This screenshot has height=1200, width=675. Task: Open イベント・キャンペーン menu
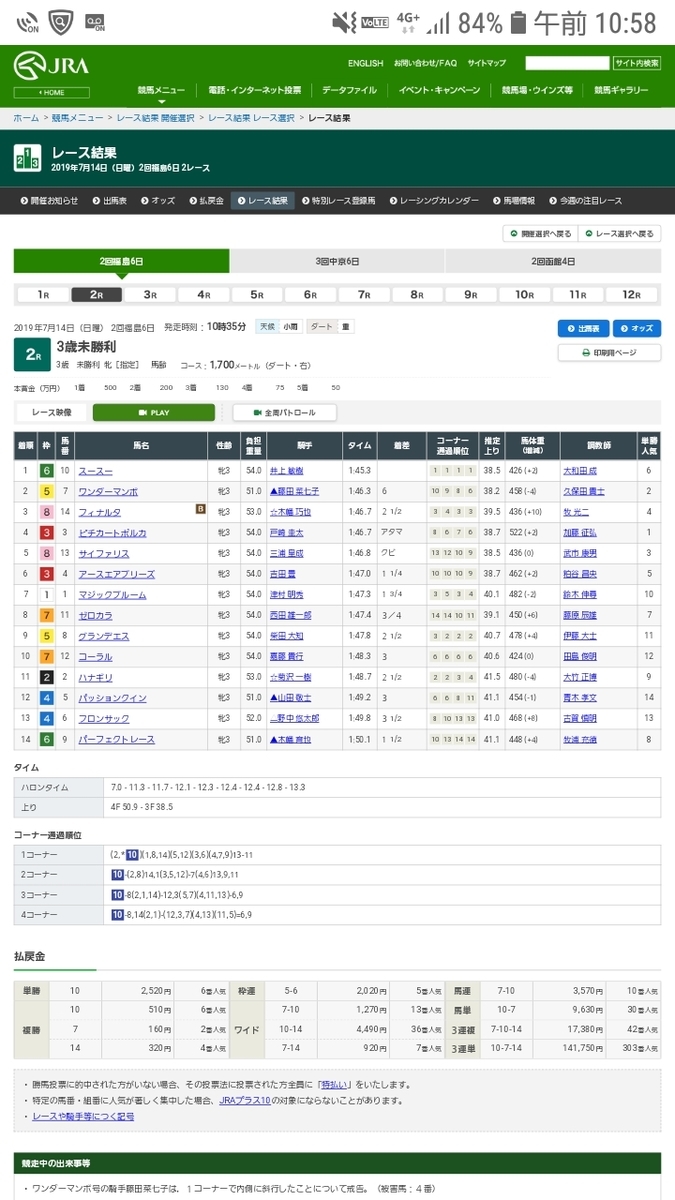439,90
